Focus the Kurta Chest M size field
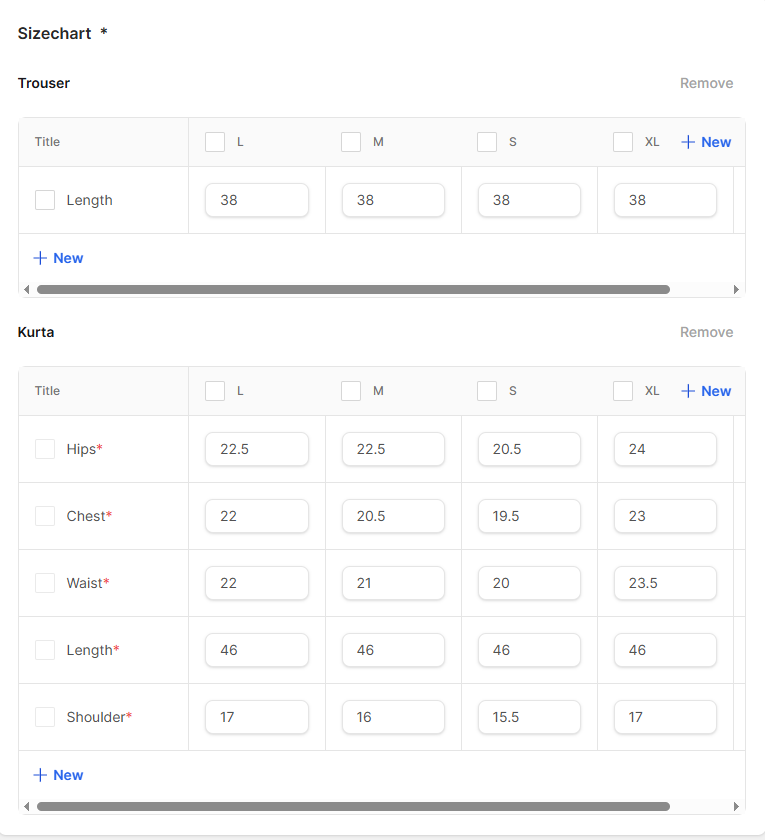765x840 pixels. click(x=393, y=516)
